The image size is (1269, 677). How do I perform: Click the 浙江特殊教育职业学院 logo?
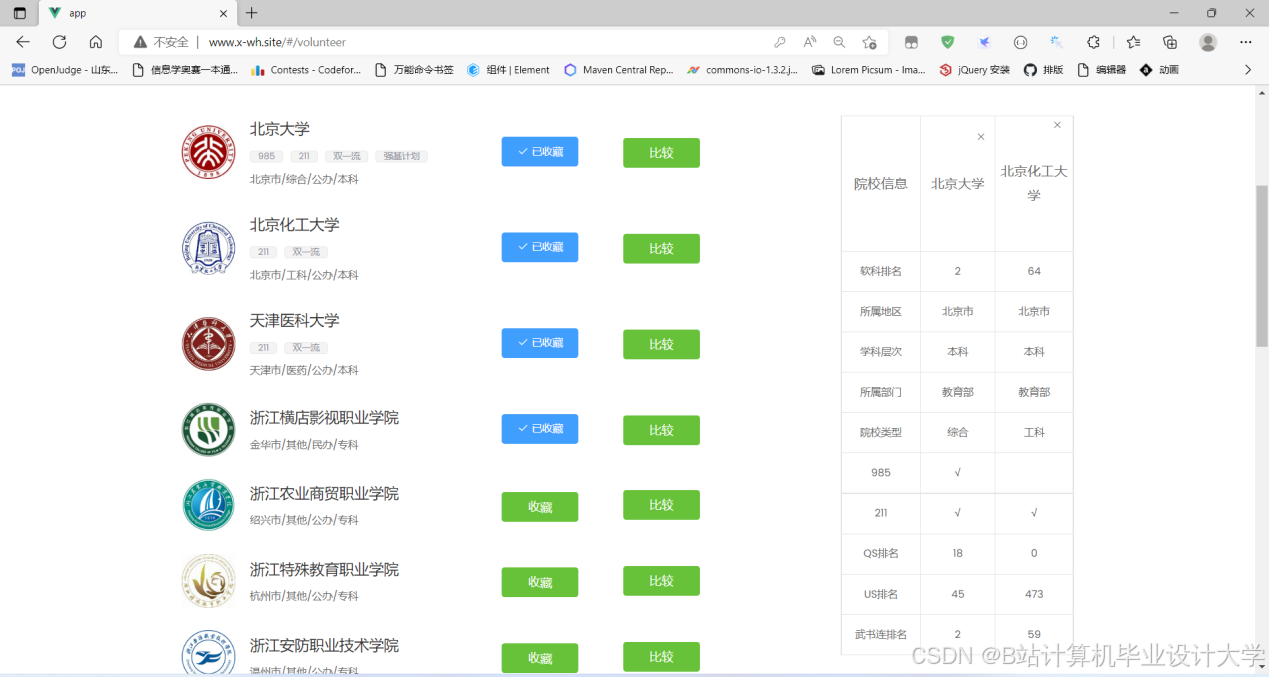(x=208, y=581)
